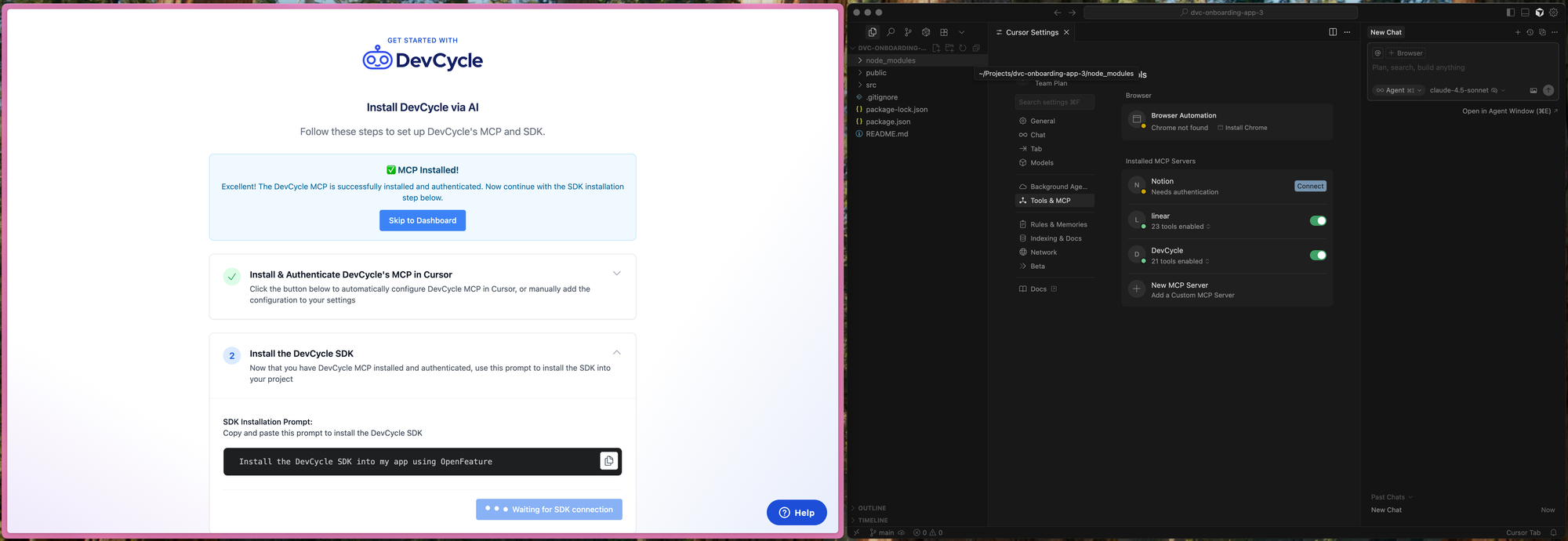This screenshot has width=1568, height=541.
Task: Click Open in Agent Window link
Action: coord(1509,111)
